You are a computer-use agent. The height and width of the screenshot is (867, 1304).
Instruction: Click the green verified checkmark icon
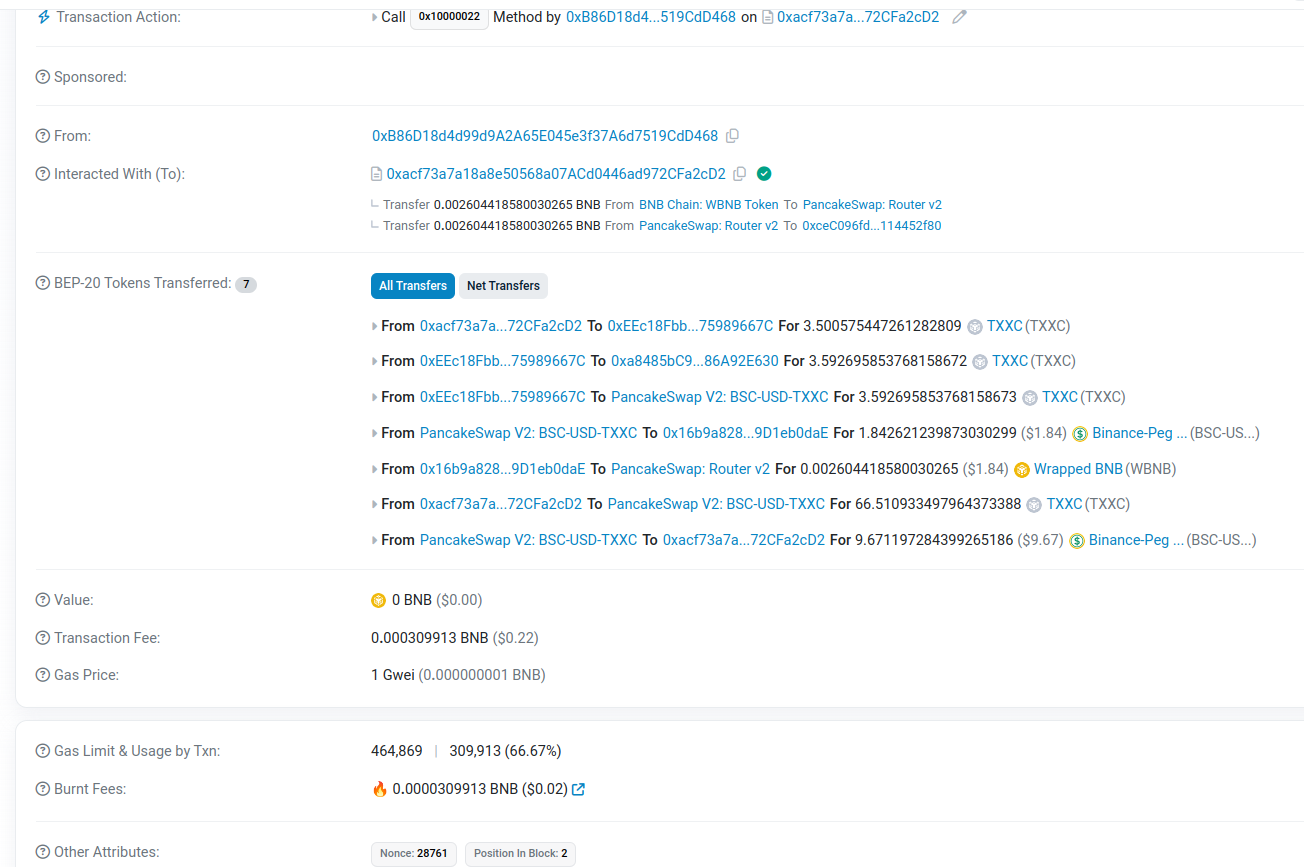(764, 174)
